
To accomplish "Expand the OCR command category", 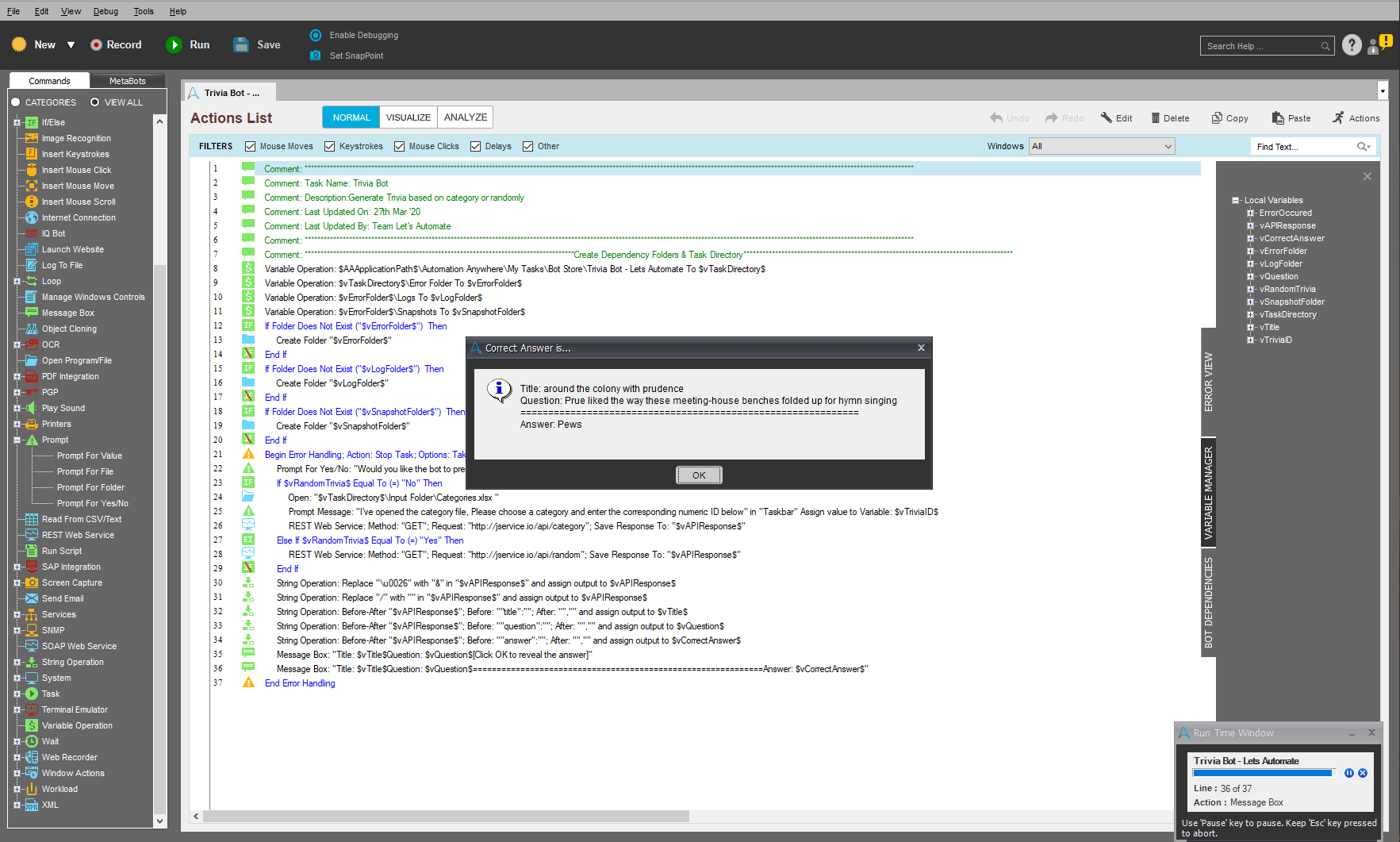I will tap(17, 344).
